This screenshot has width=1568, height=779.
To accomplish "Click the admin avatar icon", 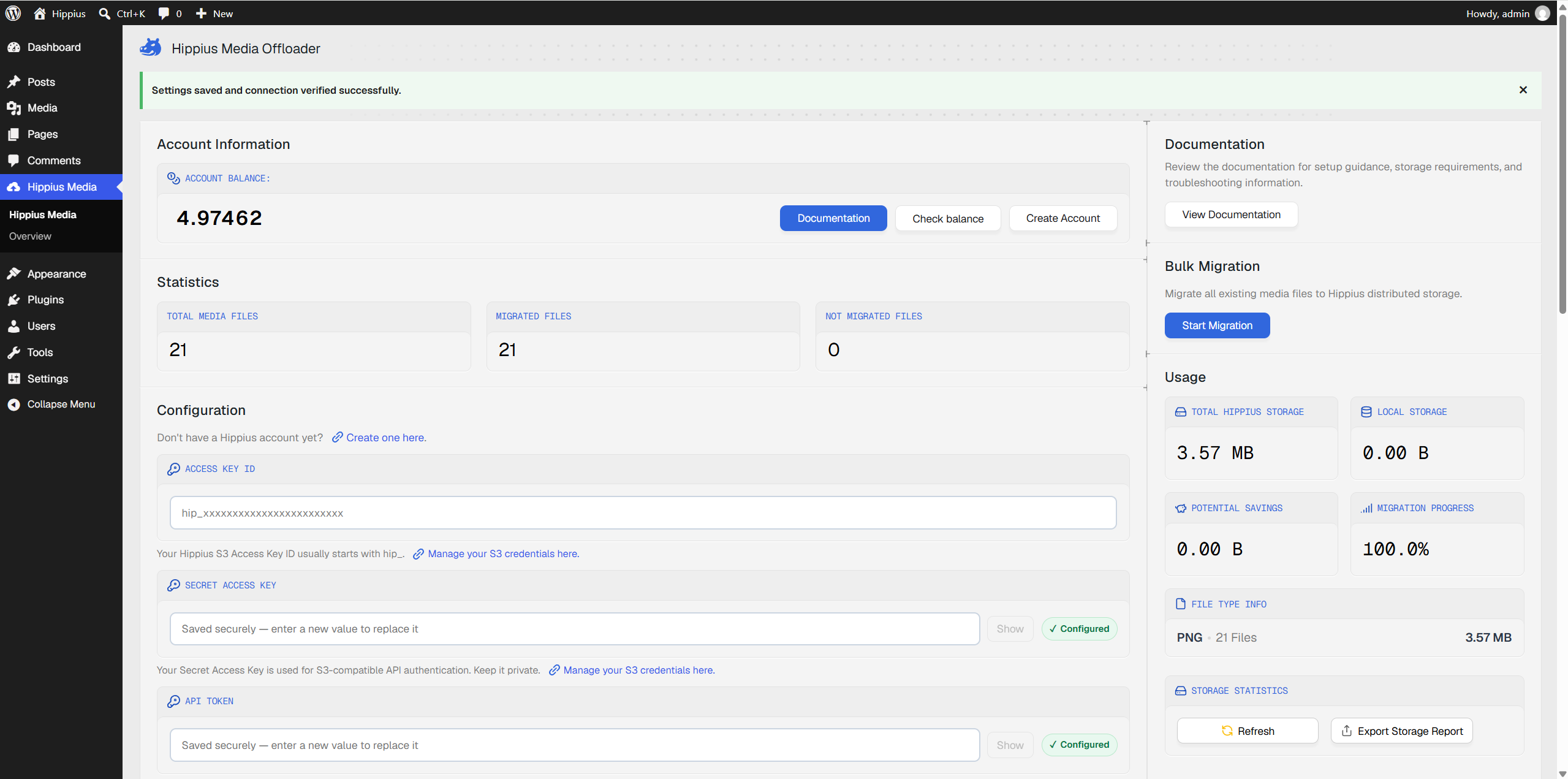I will (x=1542, y=13).
